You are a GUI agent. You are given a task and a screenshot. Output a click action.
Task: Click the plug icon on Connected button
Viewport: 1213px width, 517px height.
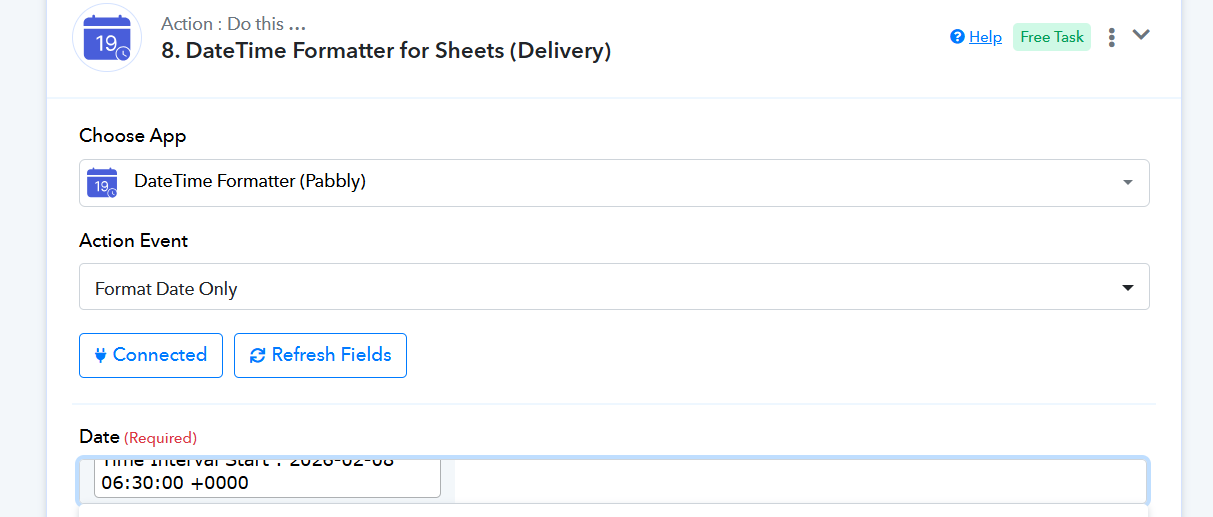coord(100,355)
